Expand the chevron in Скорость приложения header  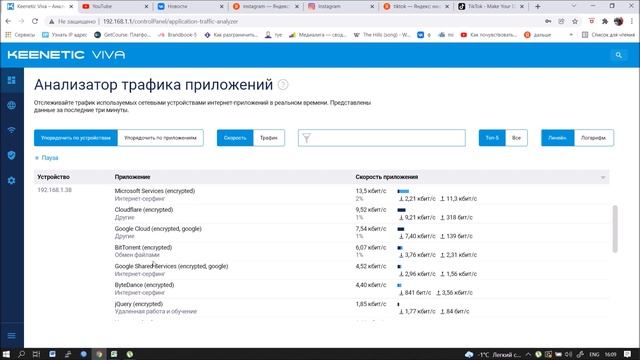click(603, 178)
